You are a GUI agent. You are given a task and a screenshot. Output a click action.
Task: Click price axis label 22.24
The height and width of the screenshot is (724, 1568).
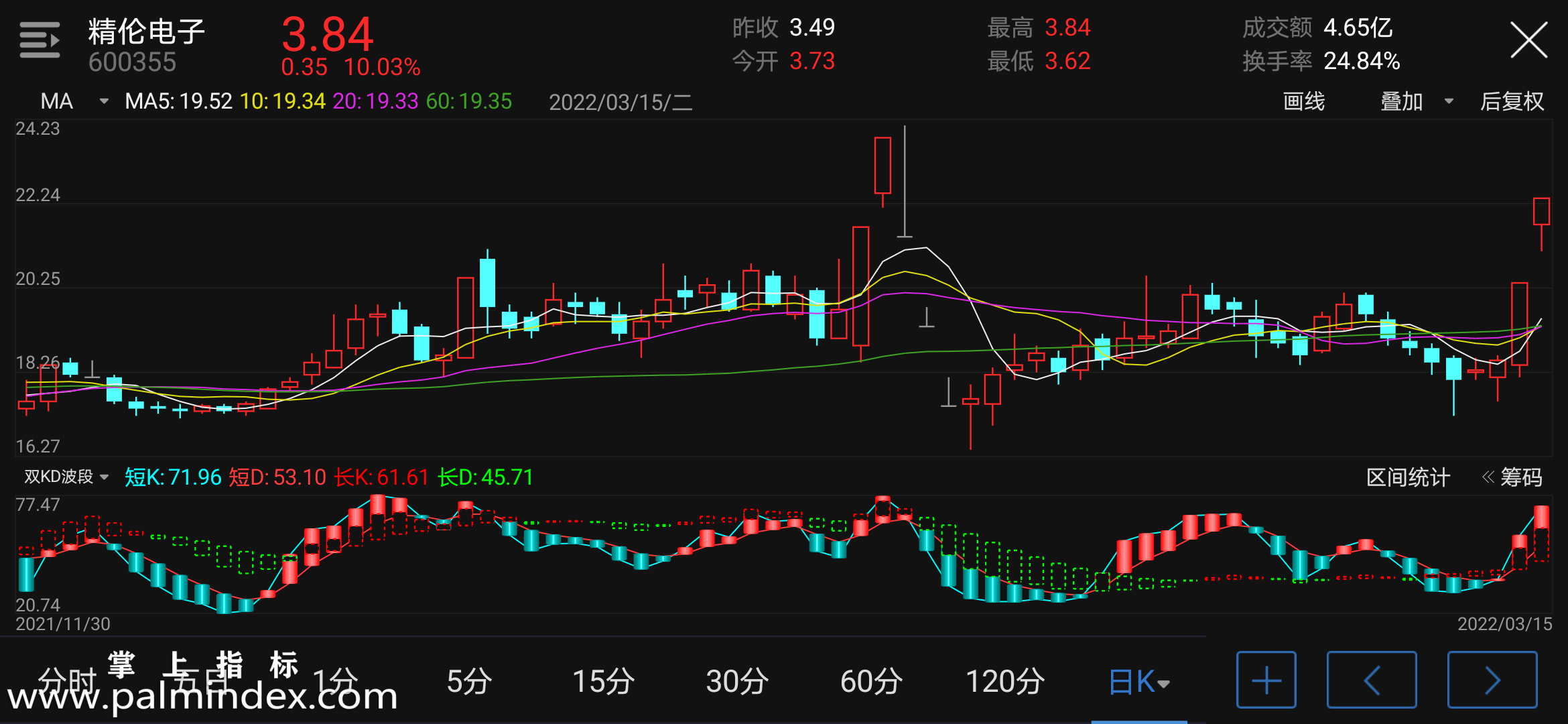pyautogui.click(x=38, y=195)
